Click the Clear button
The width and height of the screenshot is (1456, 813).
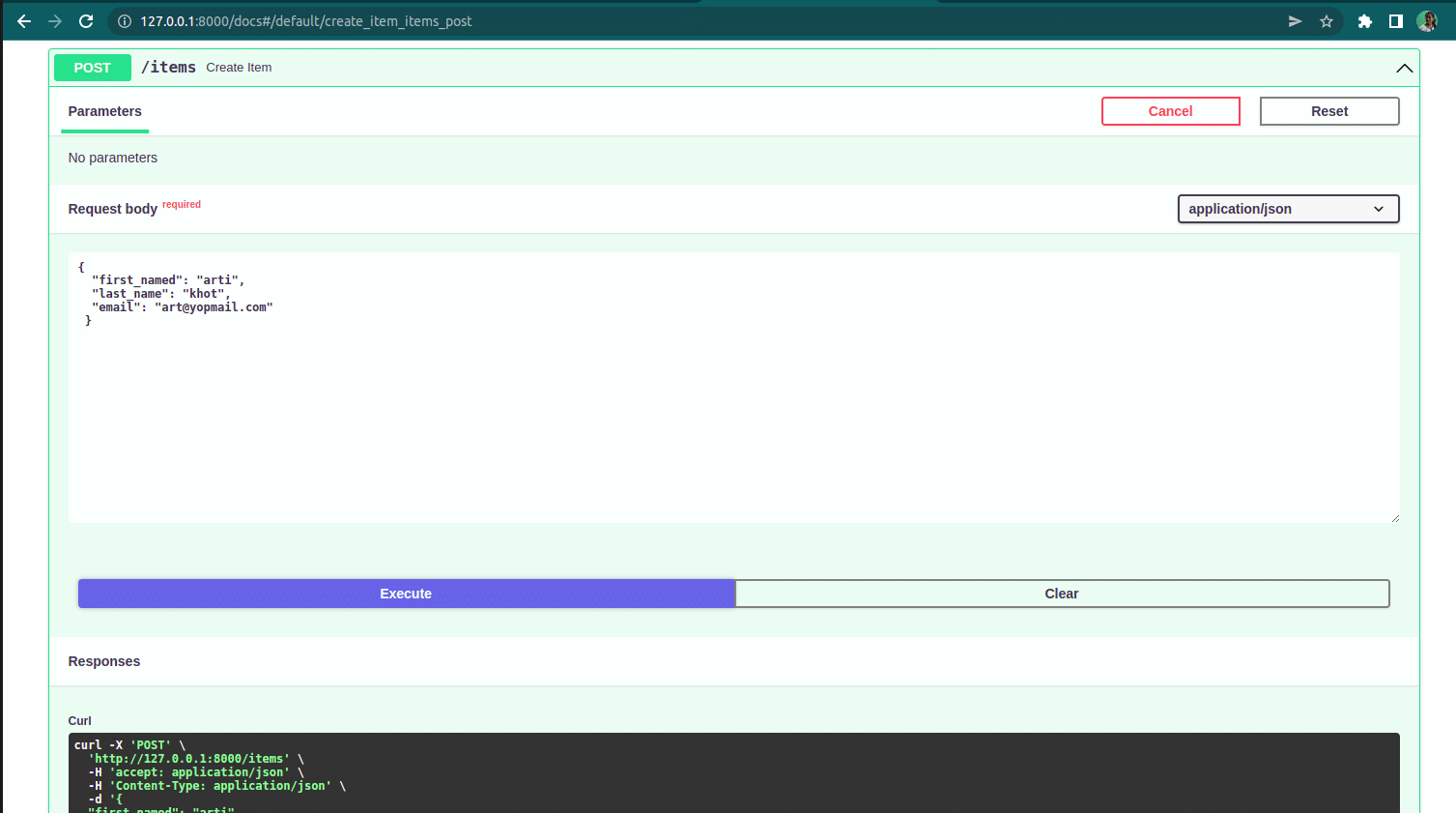tap(1062, 594)
